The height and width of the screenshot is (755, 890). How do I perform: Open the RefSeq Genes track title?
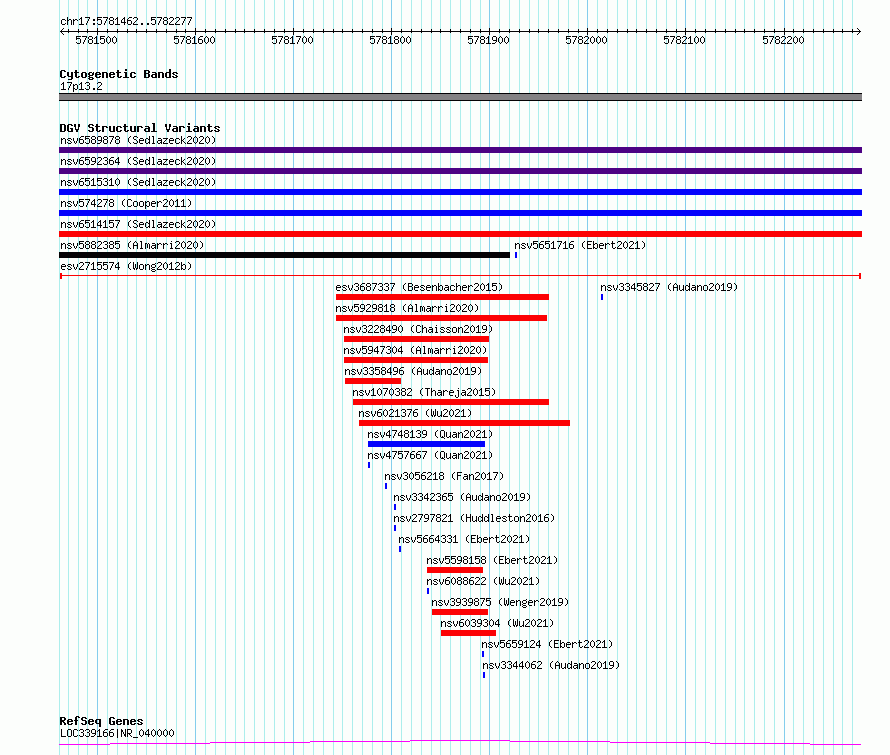(101, 721)
